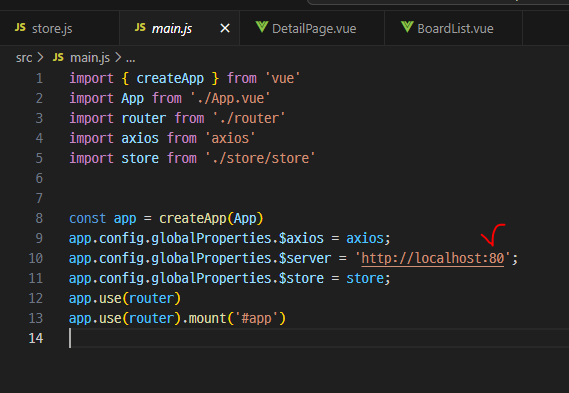Click line number 1 in the gutter
This screenshot has height=393, width=569.
[x=39, y=78]
